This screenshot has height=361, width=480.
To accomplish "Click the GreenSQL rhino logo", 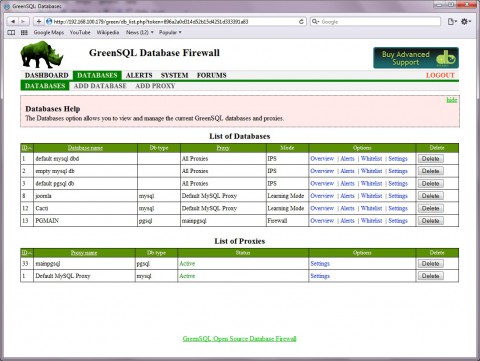I will click(42, 54).
